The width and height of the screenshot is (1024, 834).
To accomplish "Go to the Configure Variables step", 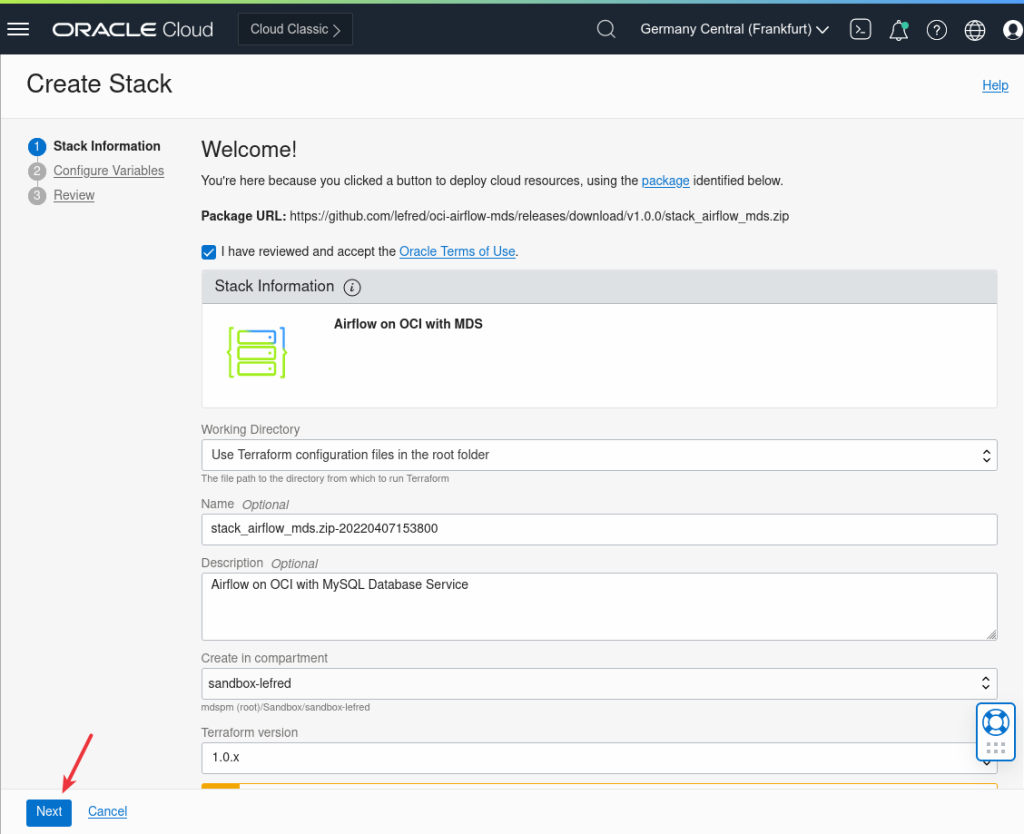I will [x=108, y=171].
